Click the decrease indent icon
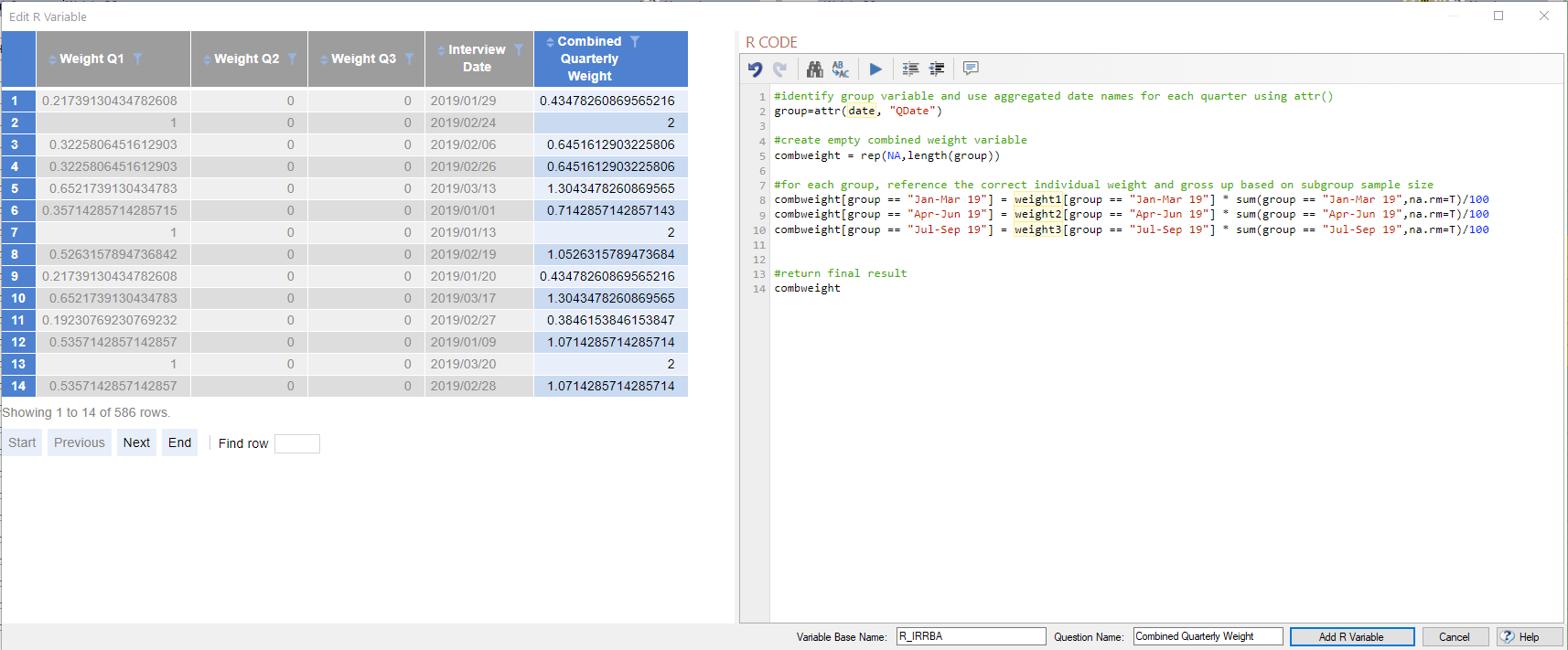This screenshot has height=650, width=1568. (x=937, y=69)
